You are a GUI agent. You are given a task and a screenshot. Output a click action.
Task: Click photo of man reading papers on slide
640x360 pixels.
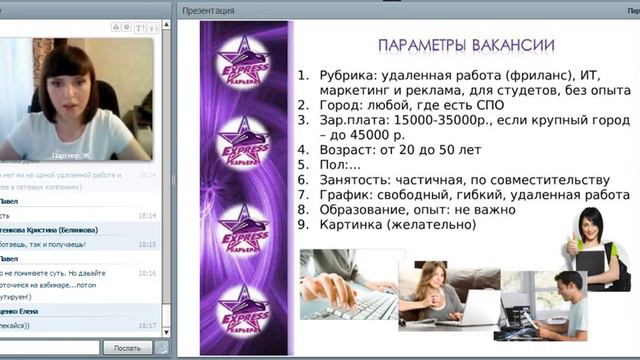point(541,305)
